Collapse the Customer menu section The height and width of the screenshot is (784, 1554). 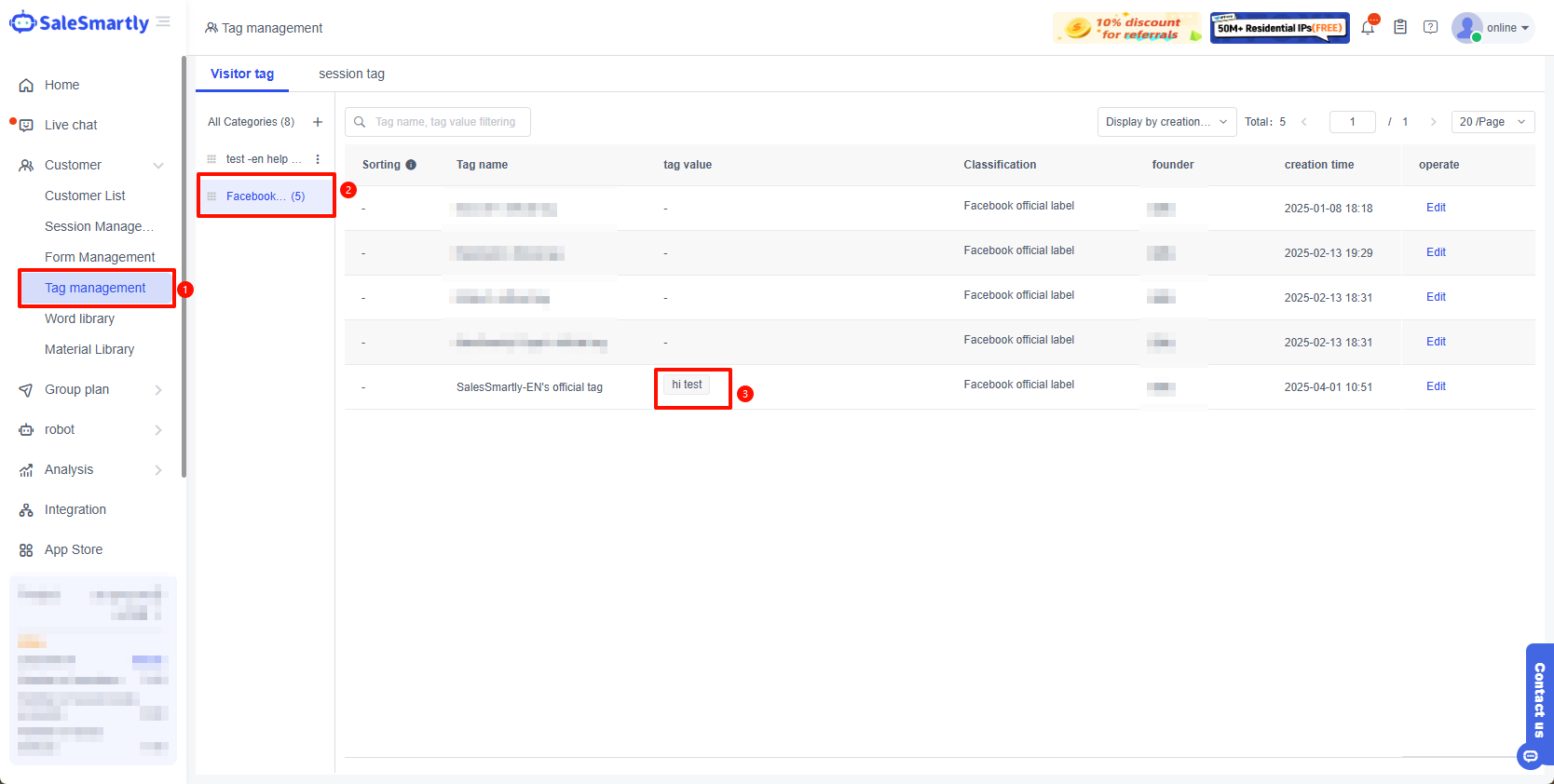point(157,166)
